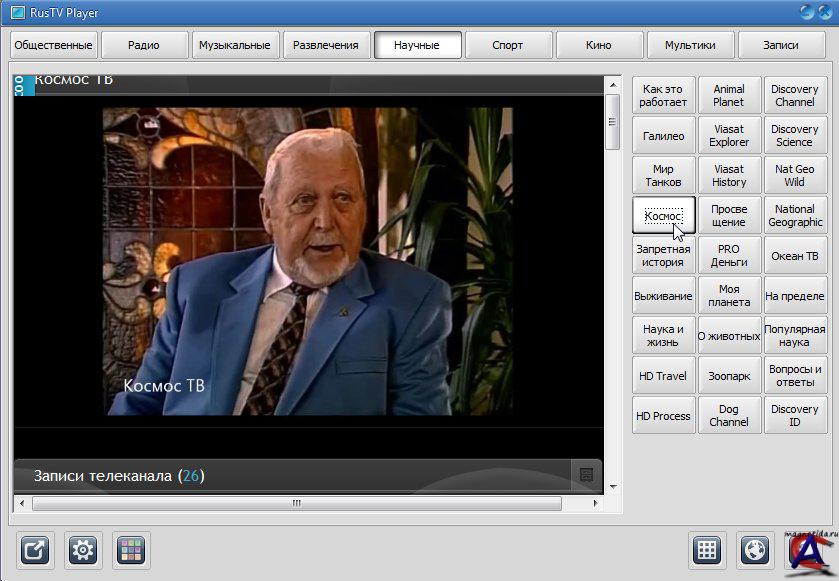Click the colored tiles icon
839x581 pixels.
(x=131, y=550)
